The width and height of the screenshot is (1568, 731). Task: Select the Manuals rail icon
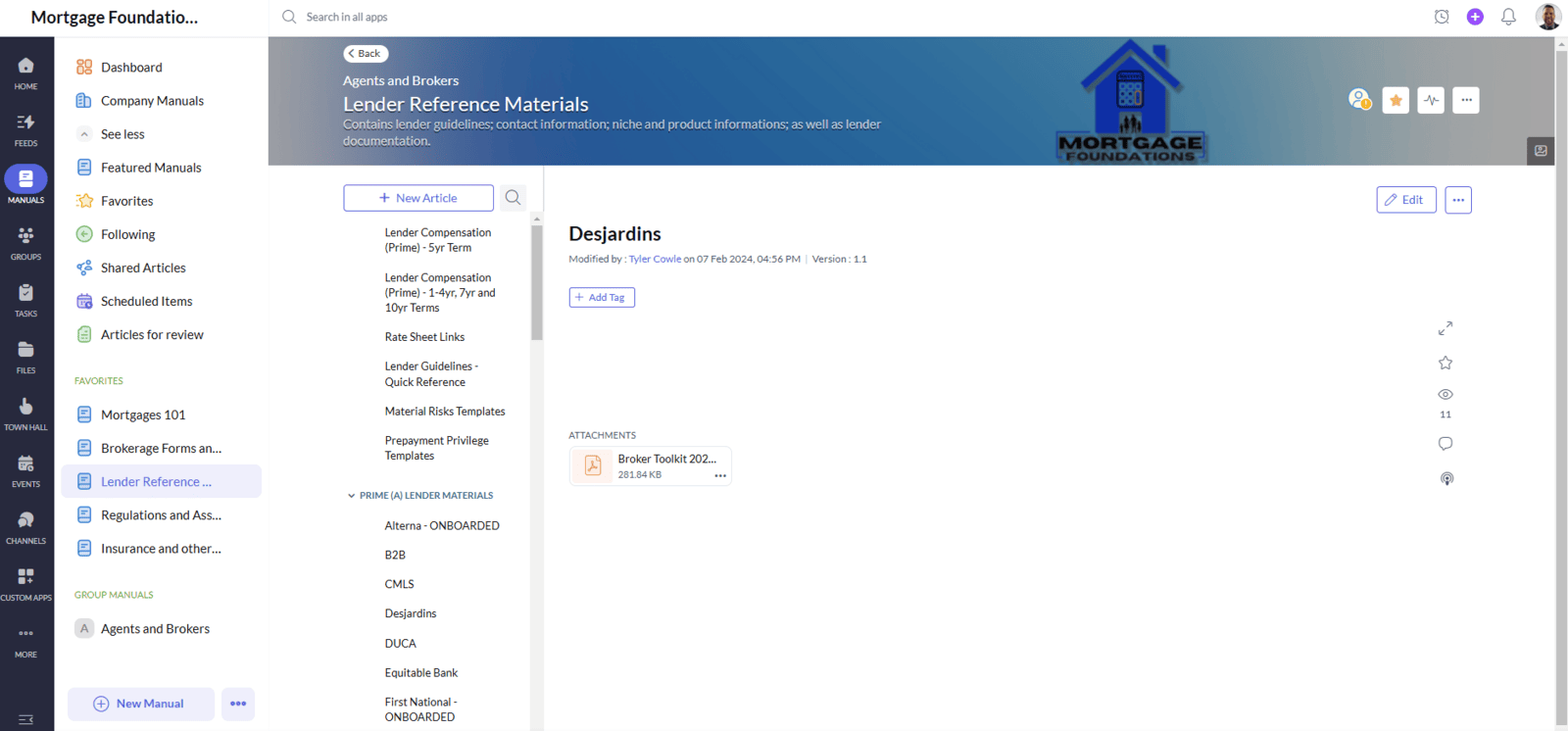pos(25,185)
